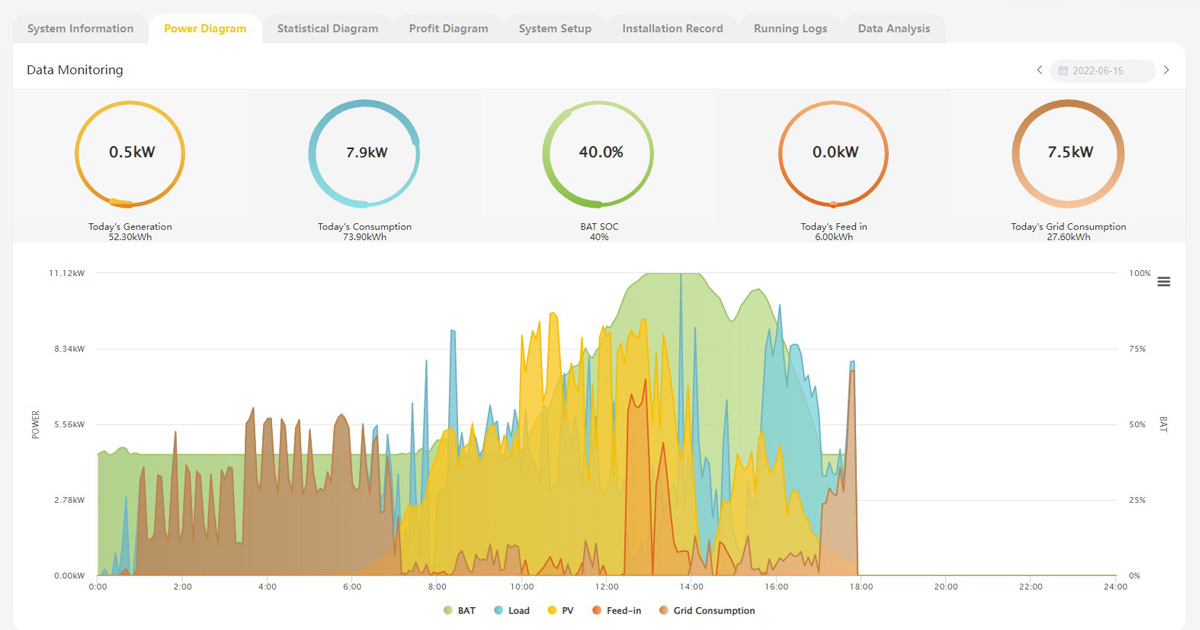Screen dimensions: 1200x630
Task: Click calendar icon in date field
Action: 1063,71
